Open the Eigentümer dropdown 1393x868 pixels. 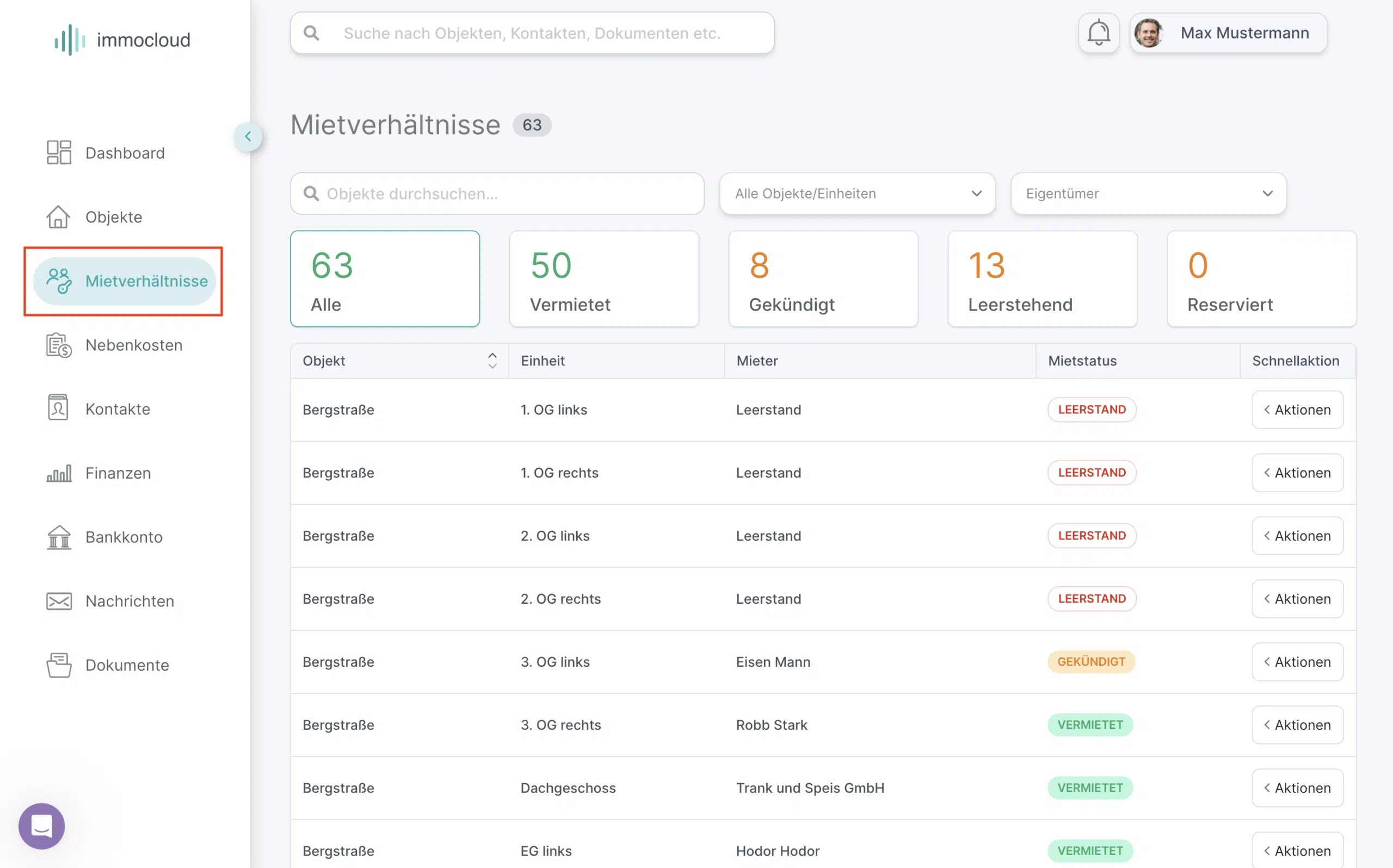(x=1148, y=194)
